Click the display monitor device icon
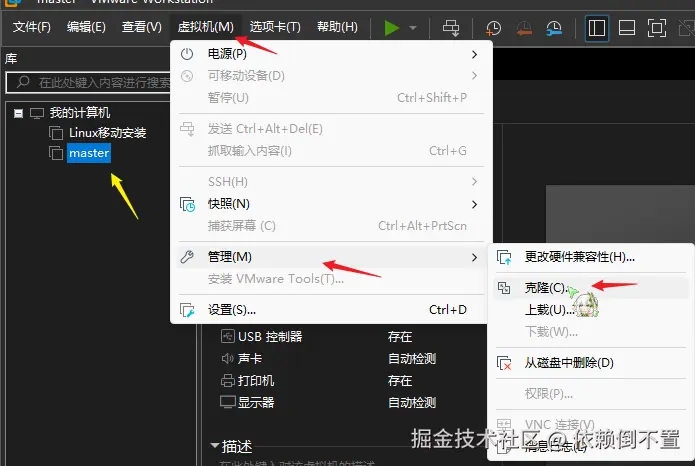 pos(228,402)
